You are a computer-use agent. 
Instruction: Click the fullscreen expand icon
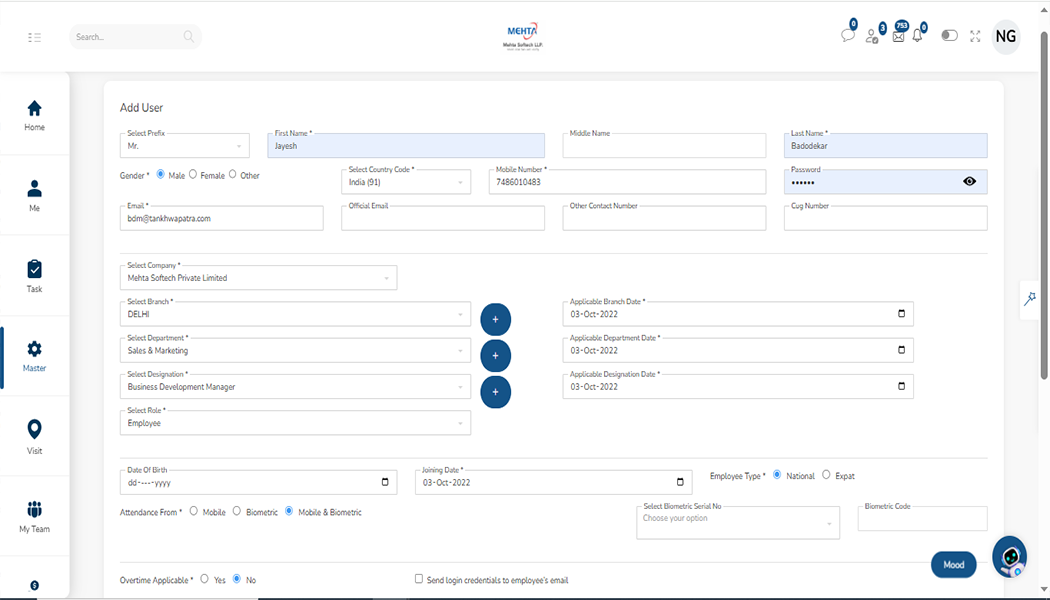point(975,36)
